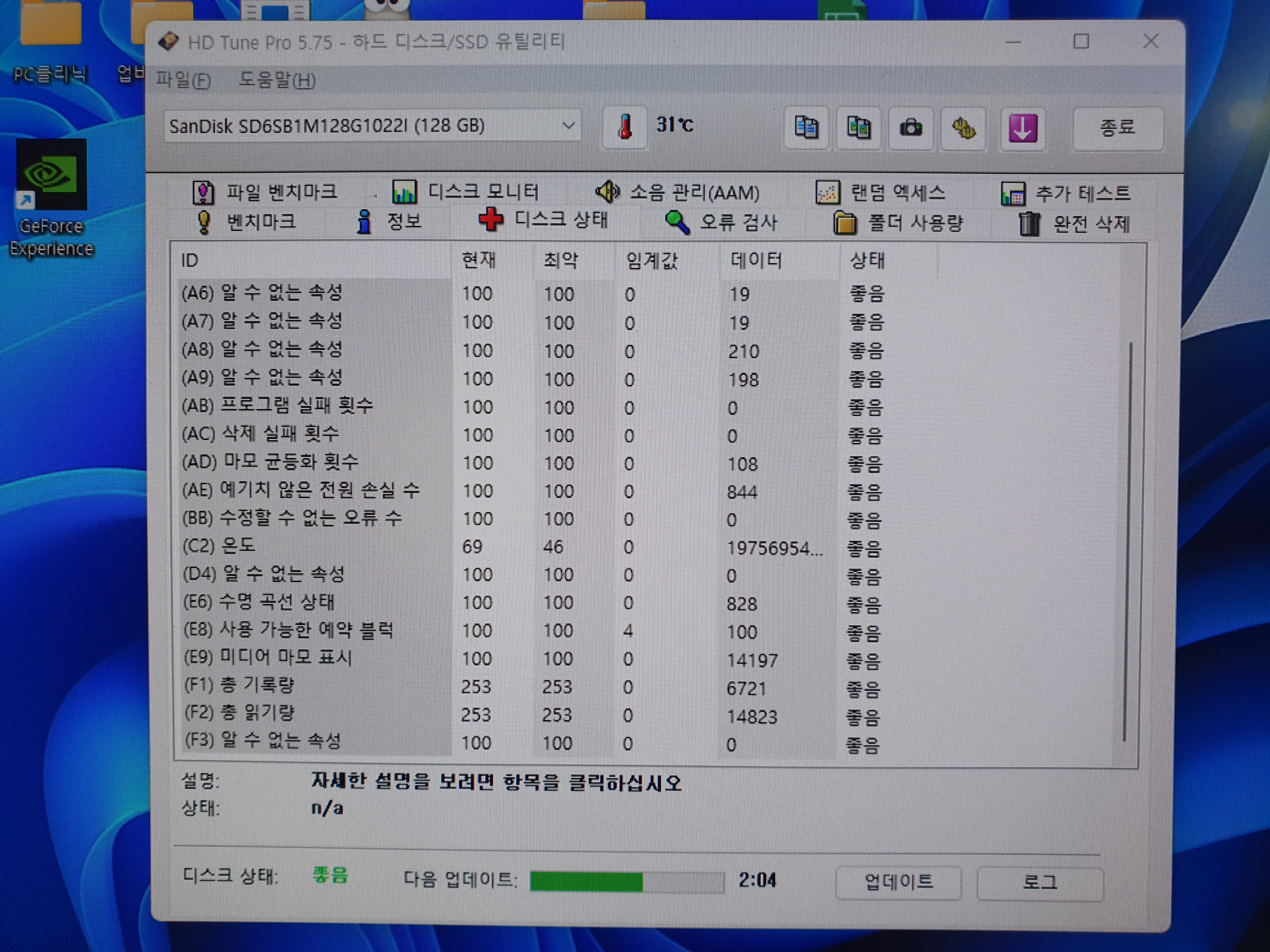The width and height of the screenshot is (1270, 952).
Task: Select the (AB) 프로그램 실패 횟수 row
Action: [534, 407]
